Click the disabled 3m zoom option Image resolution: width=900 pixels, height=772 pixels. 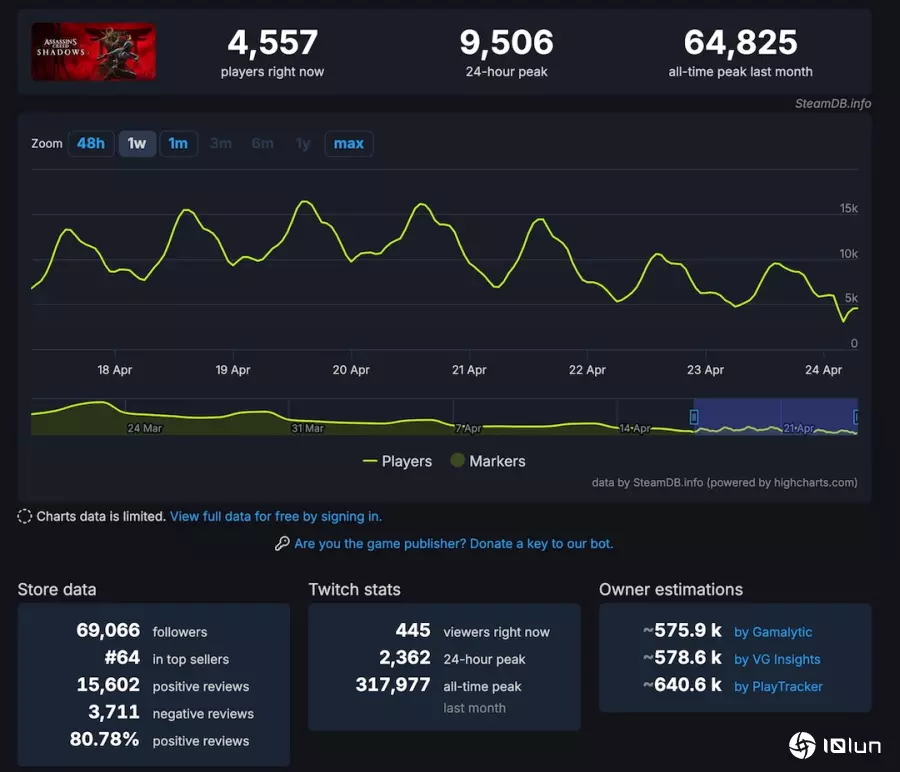pos(221,143)
